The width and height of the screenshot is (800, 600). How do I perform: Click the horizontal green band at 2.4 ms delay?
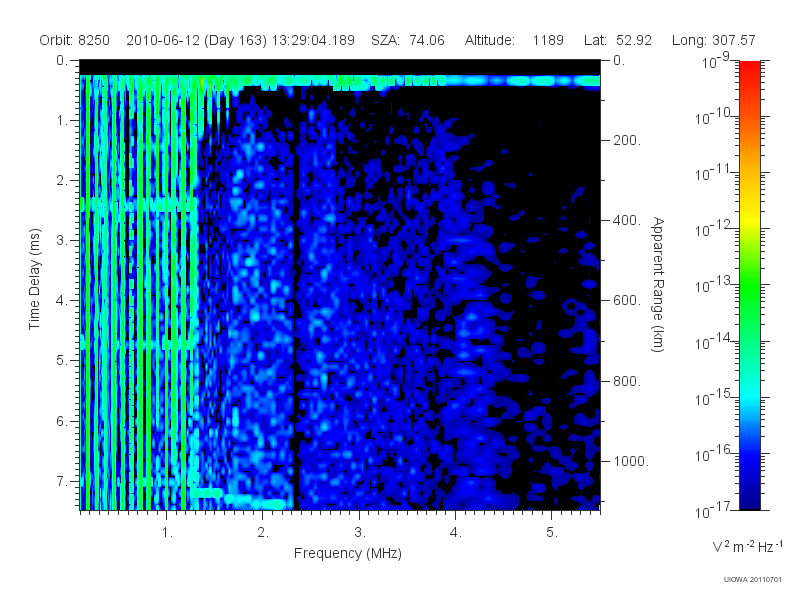139,205
